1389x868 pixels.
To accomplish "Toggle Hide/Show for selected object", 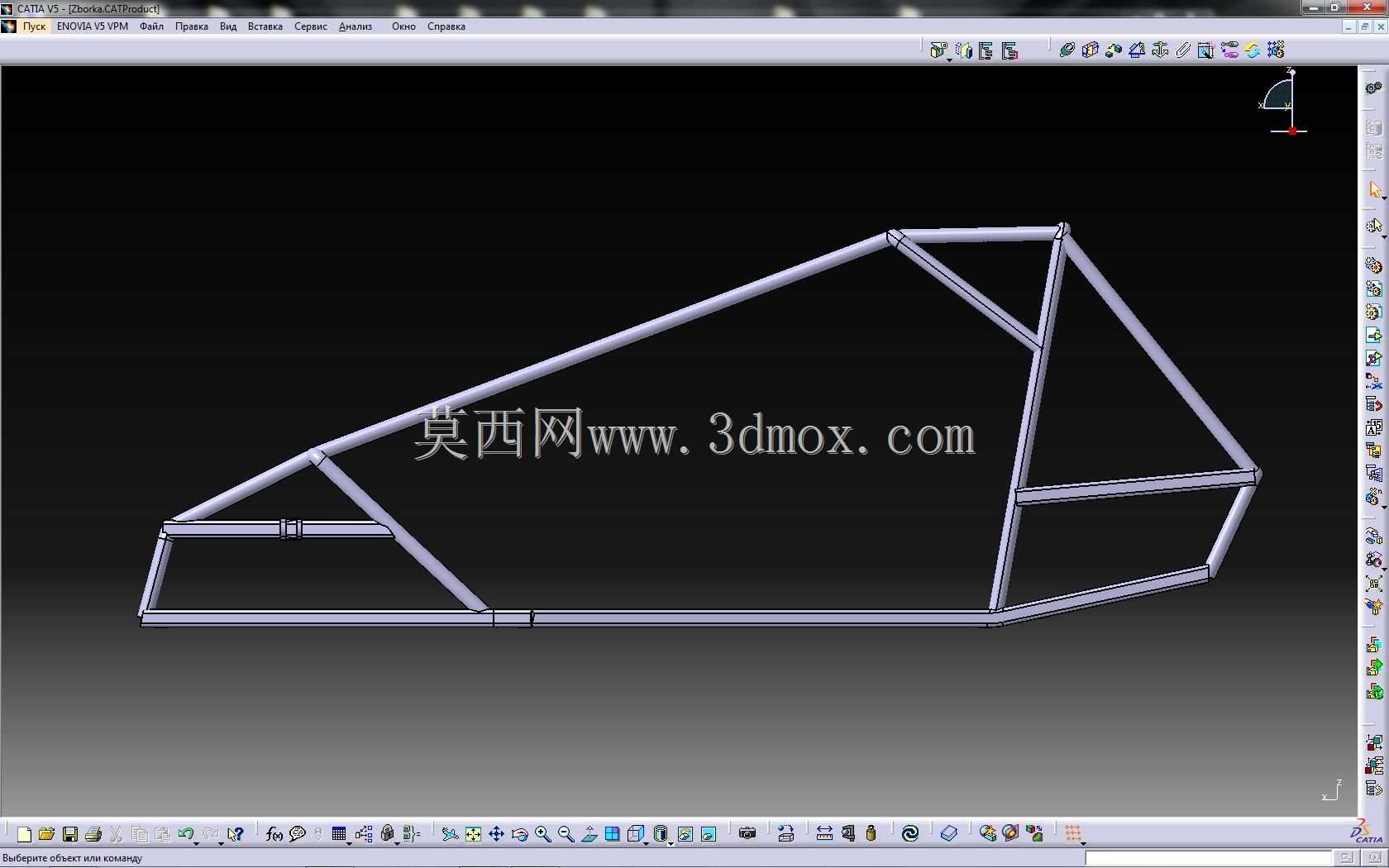I will click(x=685, y=834).
